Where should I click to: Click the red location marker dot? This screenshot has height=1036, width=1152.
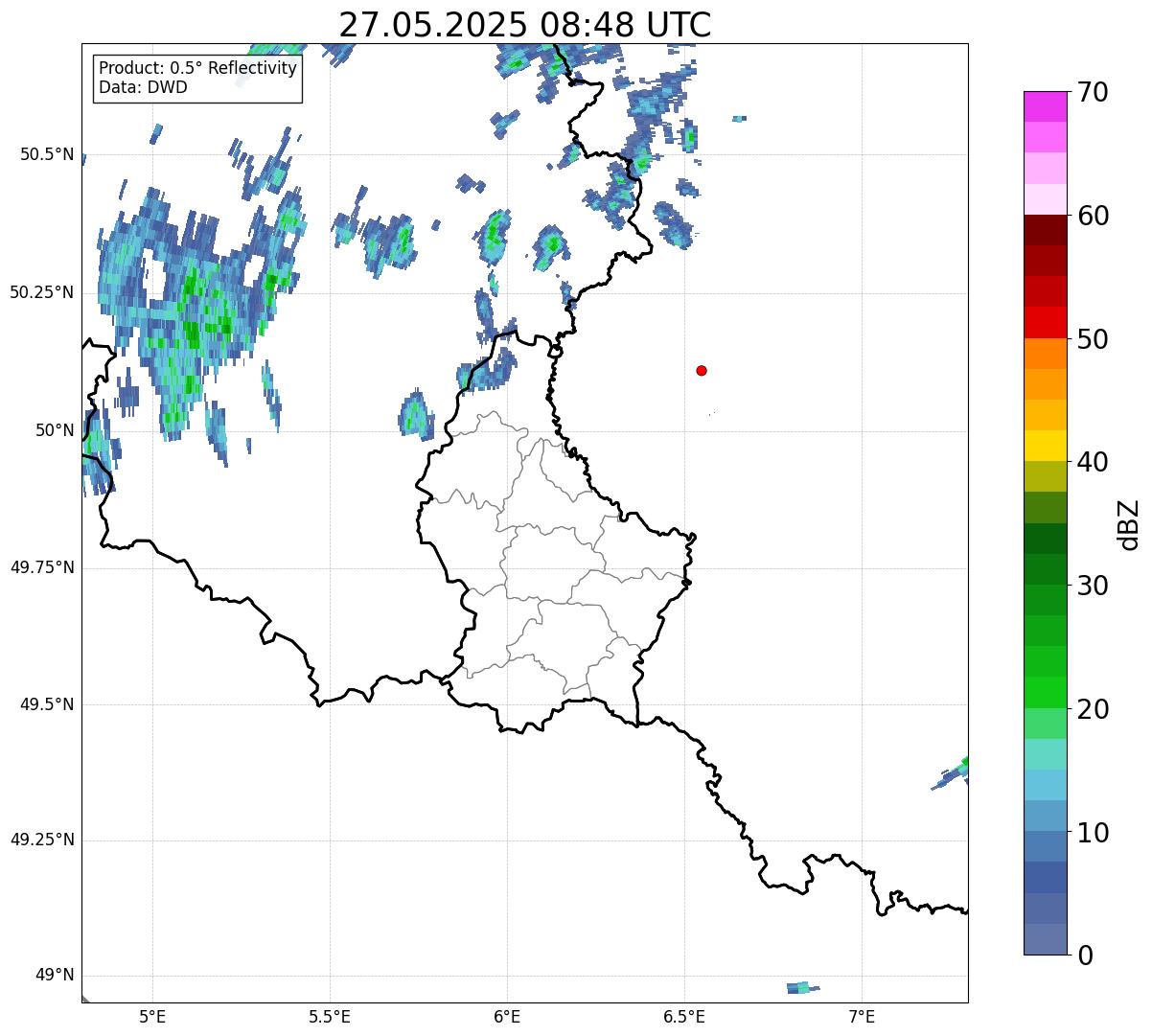tap(702, 370)
